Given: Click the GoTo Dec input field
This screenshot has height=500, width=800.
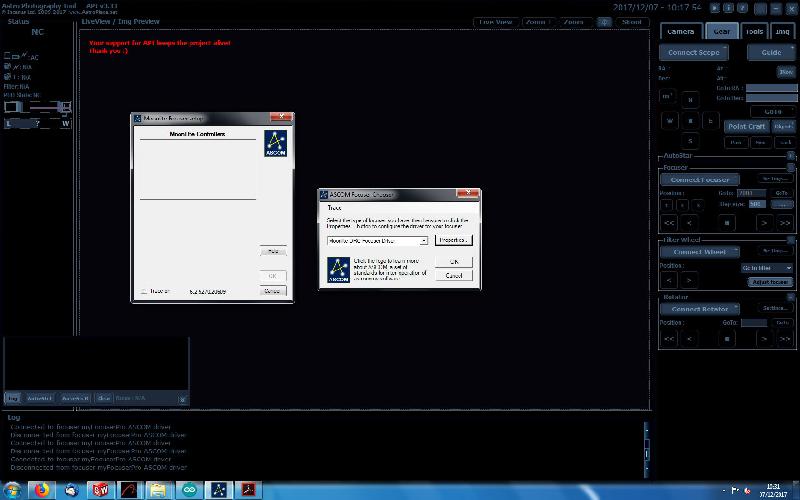Looking at the screenshot, I should tap(771, 97).
